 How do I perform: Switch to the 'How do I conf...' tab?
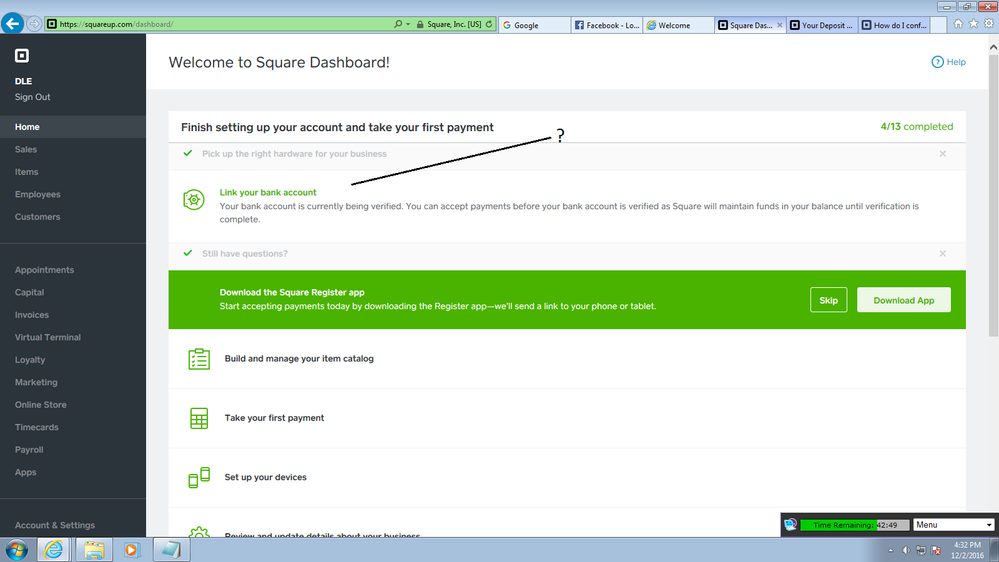pyautogui.click(x=895, y=25)
